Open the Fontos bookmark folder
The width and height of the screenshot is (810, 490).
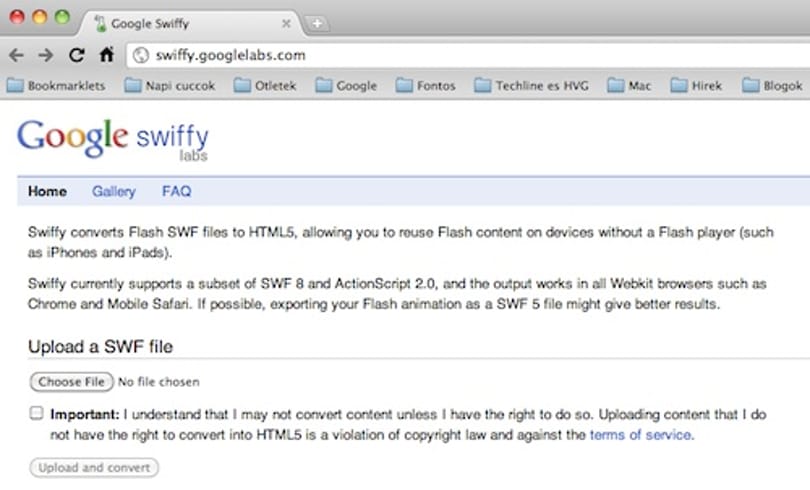click(426, 86)
